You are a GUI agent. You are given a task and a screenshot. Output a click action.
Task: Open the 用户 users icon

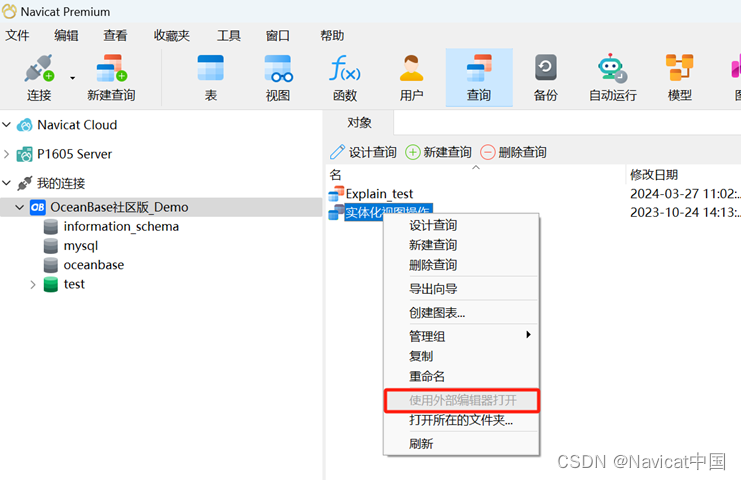[x=411, y=78]
